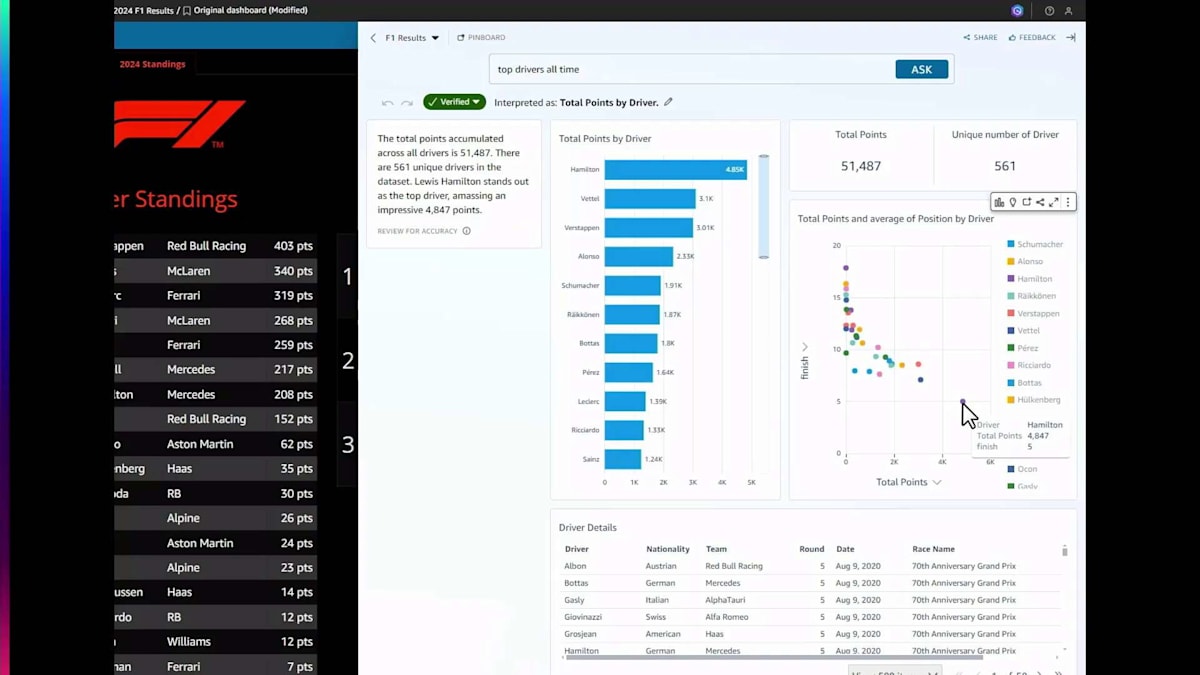Add the scatter plot to pinboard icon
This screenshot has width=1200, height=675.
click(1026, 202)
